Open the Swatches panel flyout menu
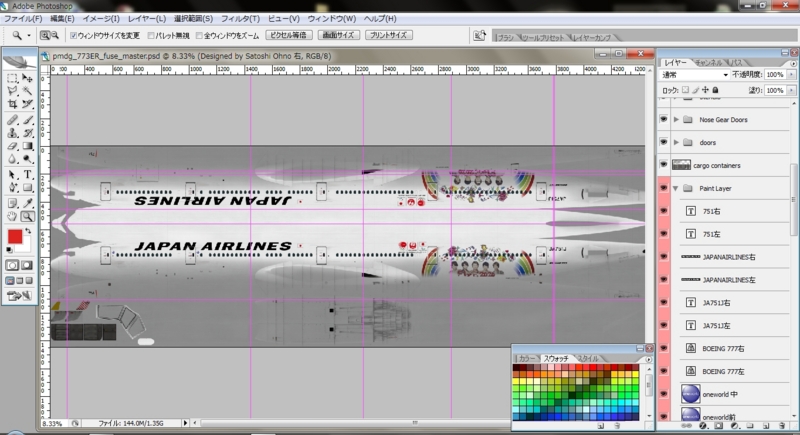 [x=648, y=359]
